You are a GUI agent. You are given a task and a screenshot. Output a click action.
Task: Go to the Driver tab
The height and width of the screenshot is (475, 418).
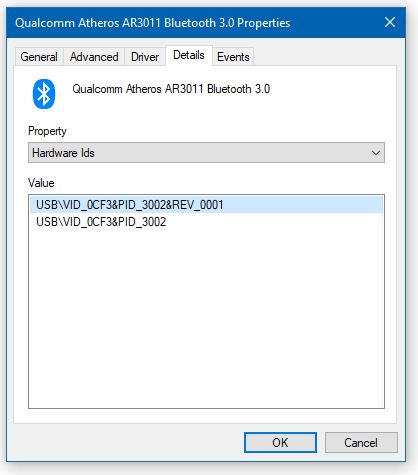click(x=145, y=57)
